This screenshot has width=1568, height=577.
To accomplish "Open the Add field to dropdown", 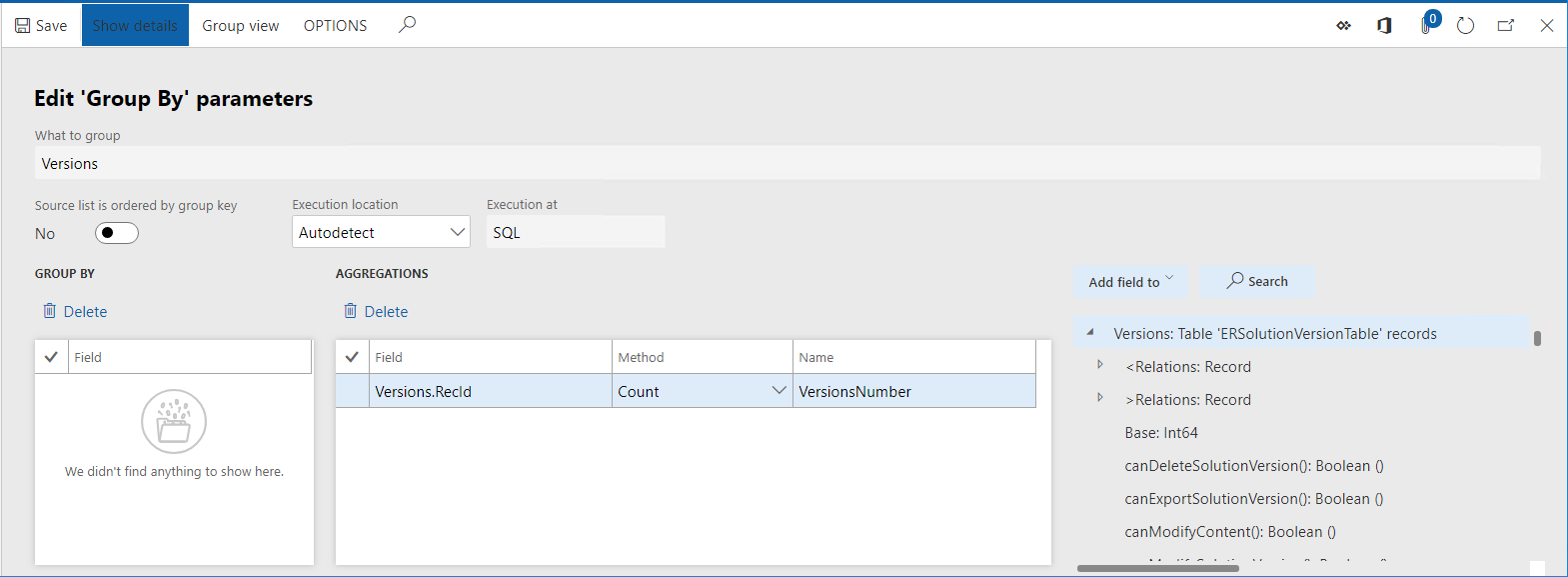I will pos(1131,282).
